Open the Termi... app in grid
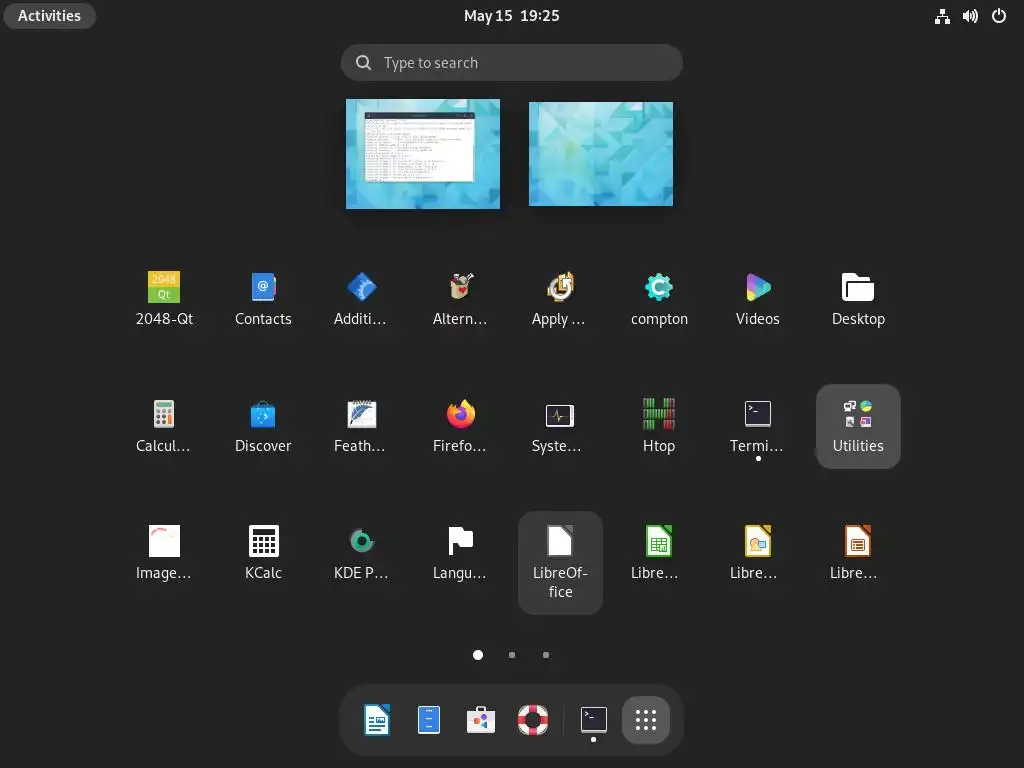Screen dimensions: 1024x768 (758, 426)
